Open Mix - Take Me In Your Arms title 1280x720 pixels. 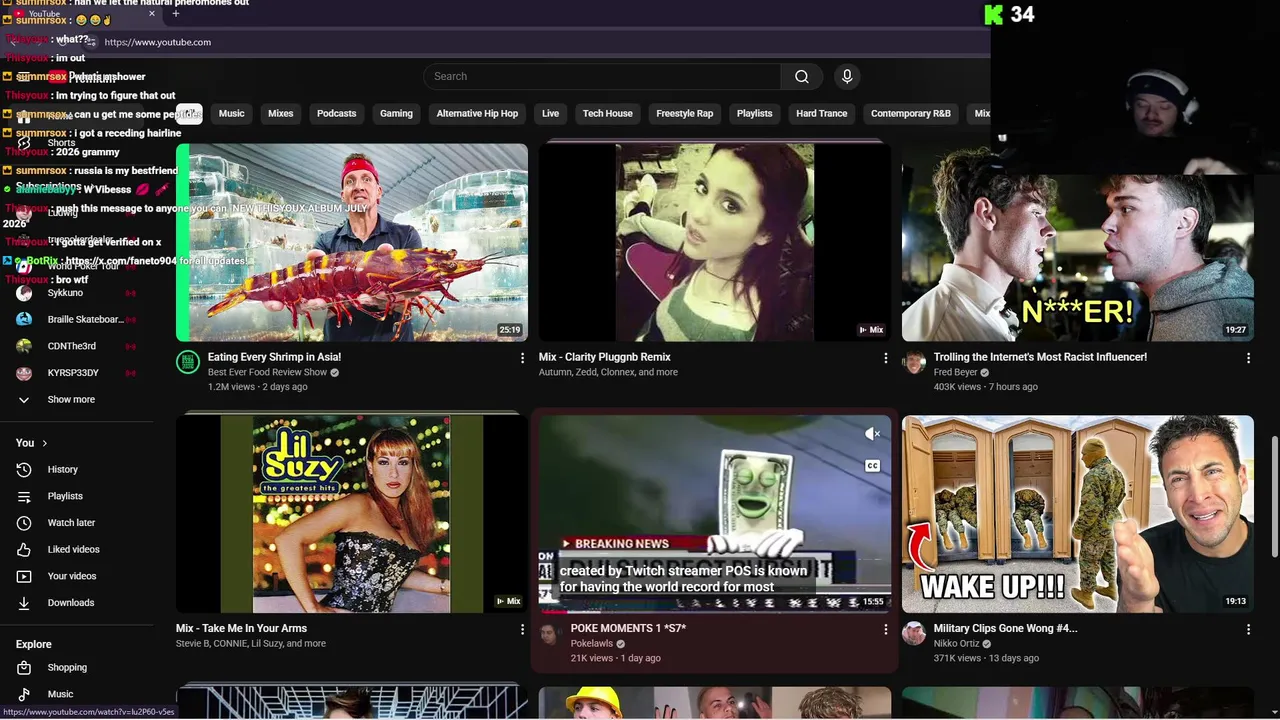(x=241, y=628)
